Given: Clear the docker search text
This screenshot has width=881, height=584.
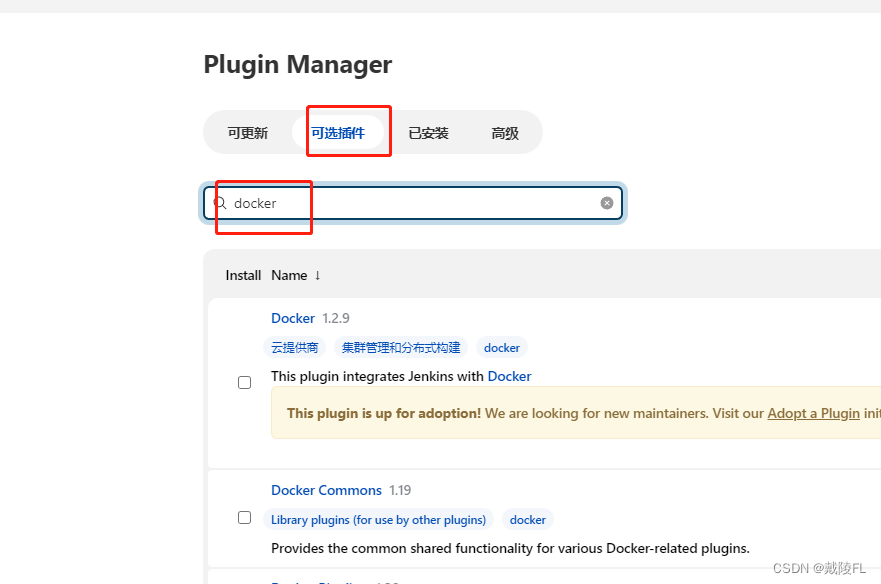Looking at the screenshot, I should point(607,203).
